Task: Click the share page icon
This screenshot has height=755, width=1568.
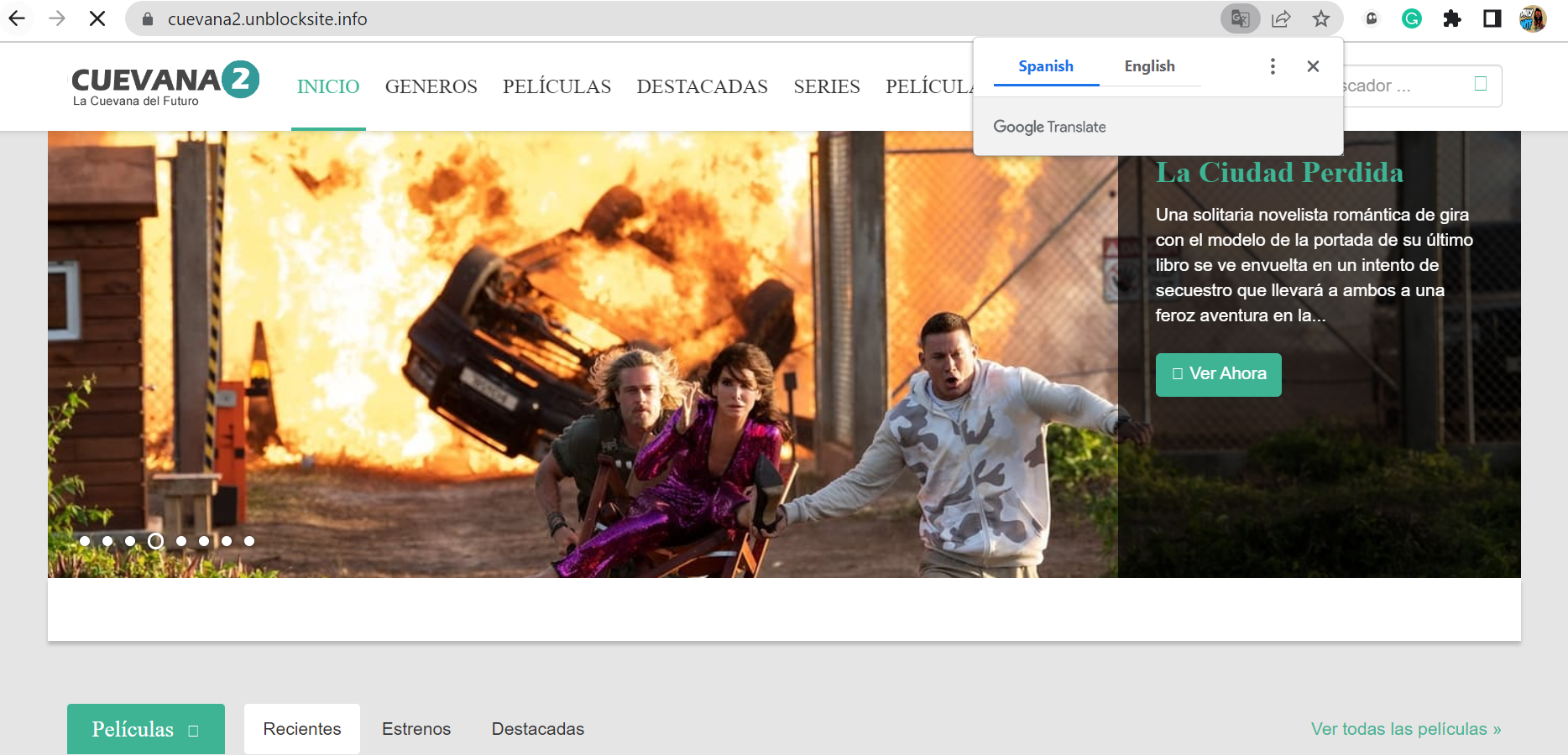Action: pos(1281,18)
